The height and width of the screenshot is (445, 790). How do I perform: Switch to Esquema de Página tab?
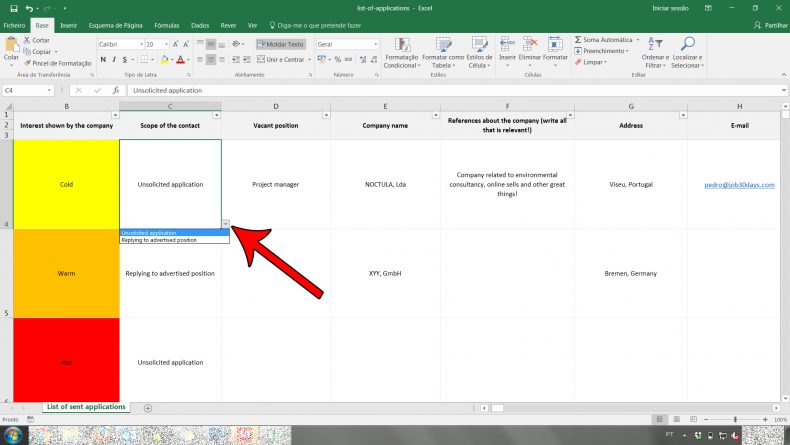[x=115, y=25]
